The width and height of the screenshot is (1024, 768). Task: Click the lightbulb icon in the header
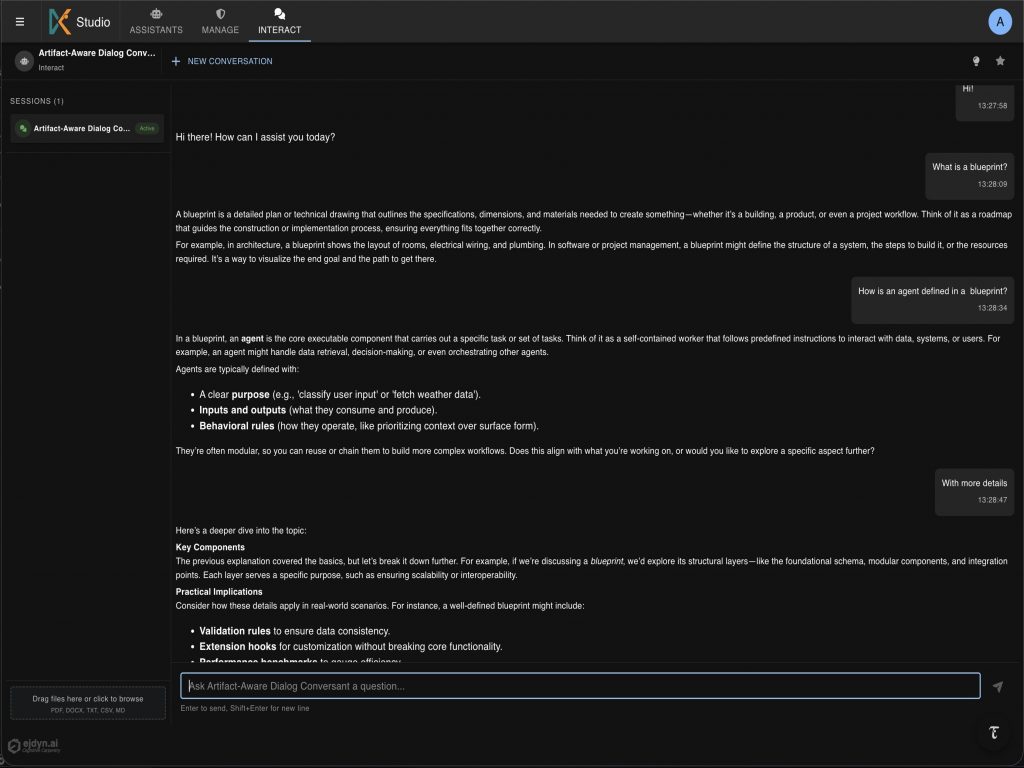(976, 61)
